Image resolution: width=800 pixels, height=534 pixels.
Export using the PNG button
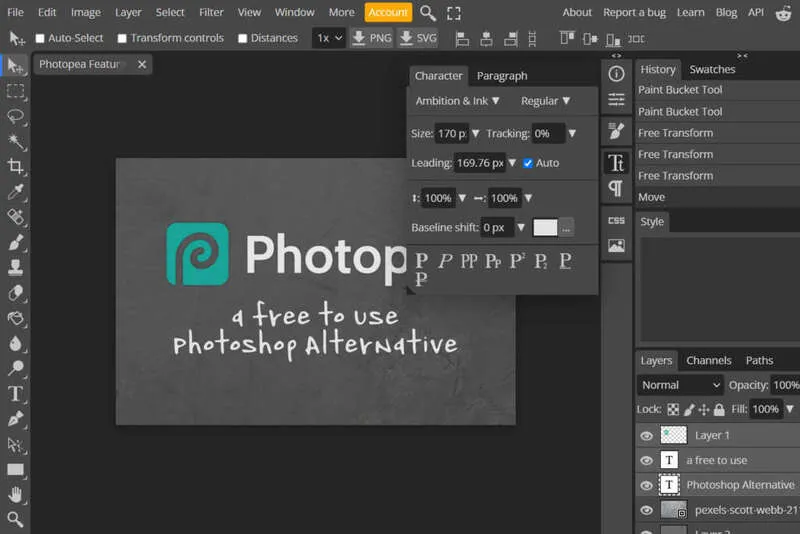pyautogui.click(x=370, y=38)
